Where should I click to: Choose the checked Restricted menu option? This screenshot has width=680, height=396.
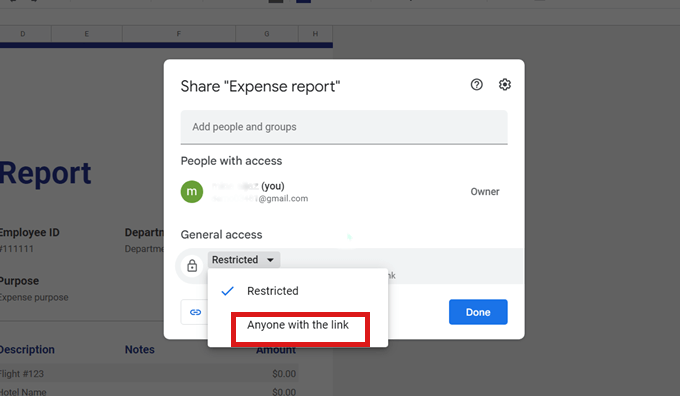click(298, 291)
